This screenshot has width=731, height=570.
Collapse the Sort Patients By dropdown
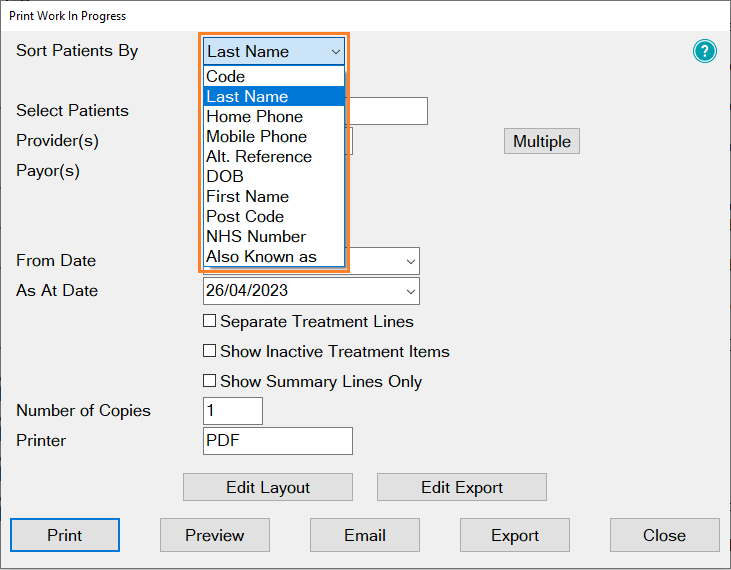pos(336,52)
